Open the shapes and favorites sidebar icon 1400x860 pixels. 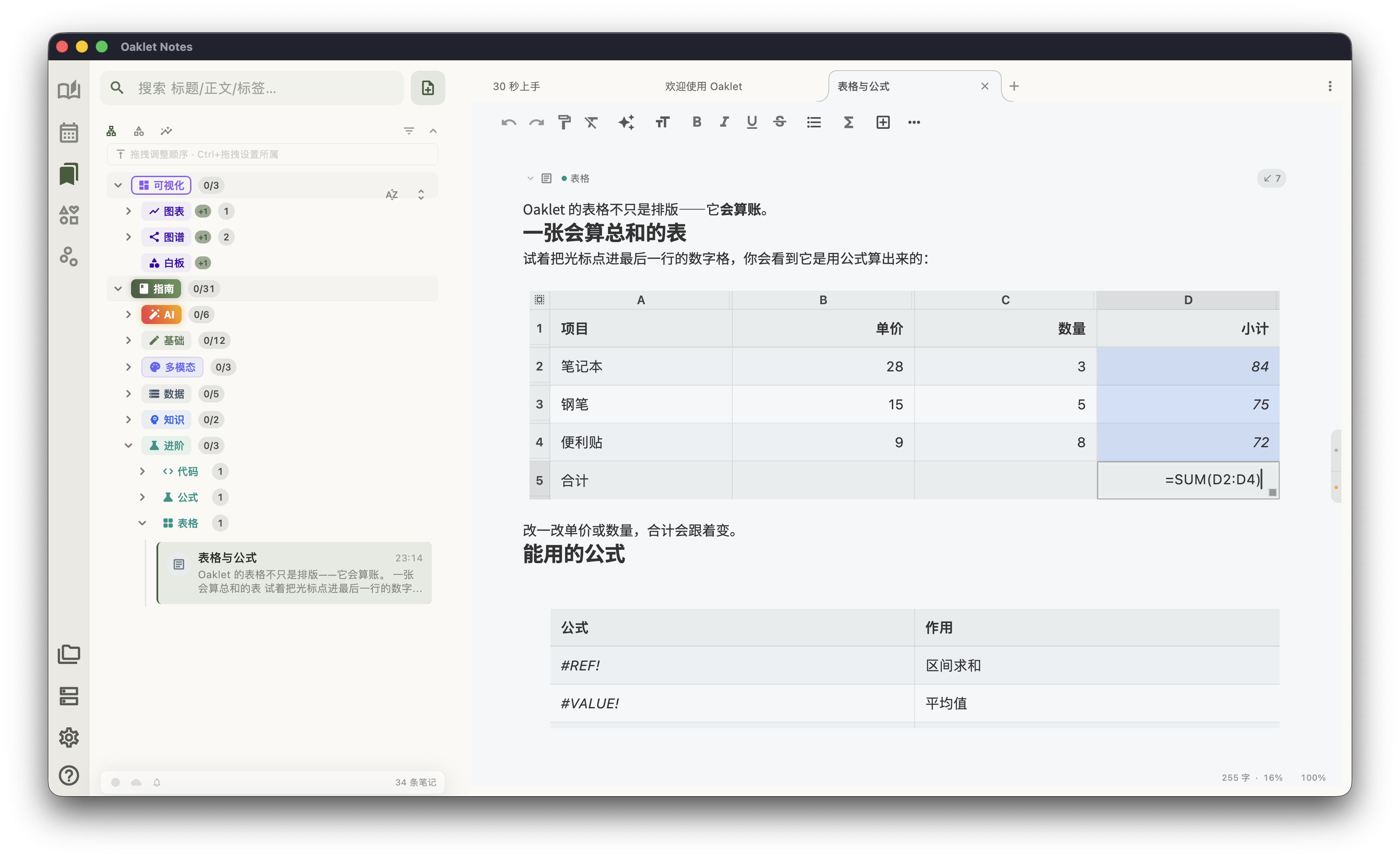pos(69,215)
